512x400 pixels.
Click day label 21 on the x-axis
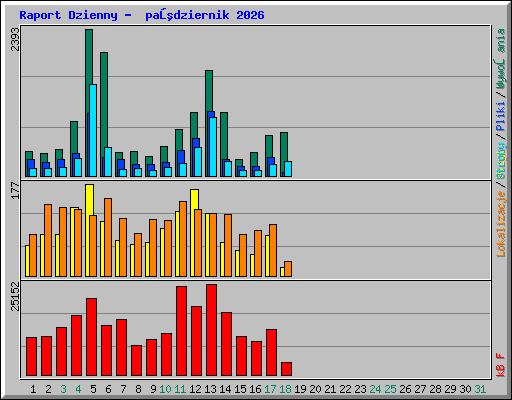(330, 389)
